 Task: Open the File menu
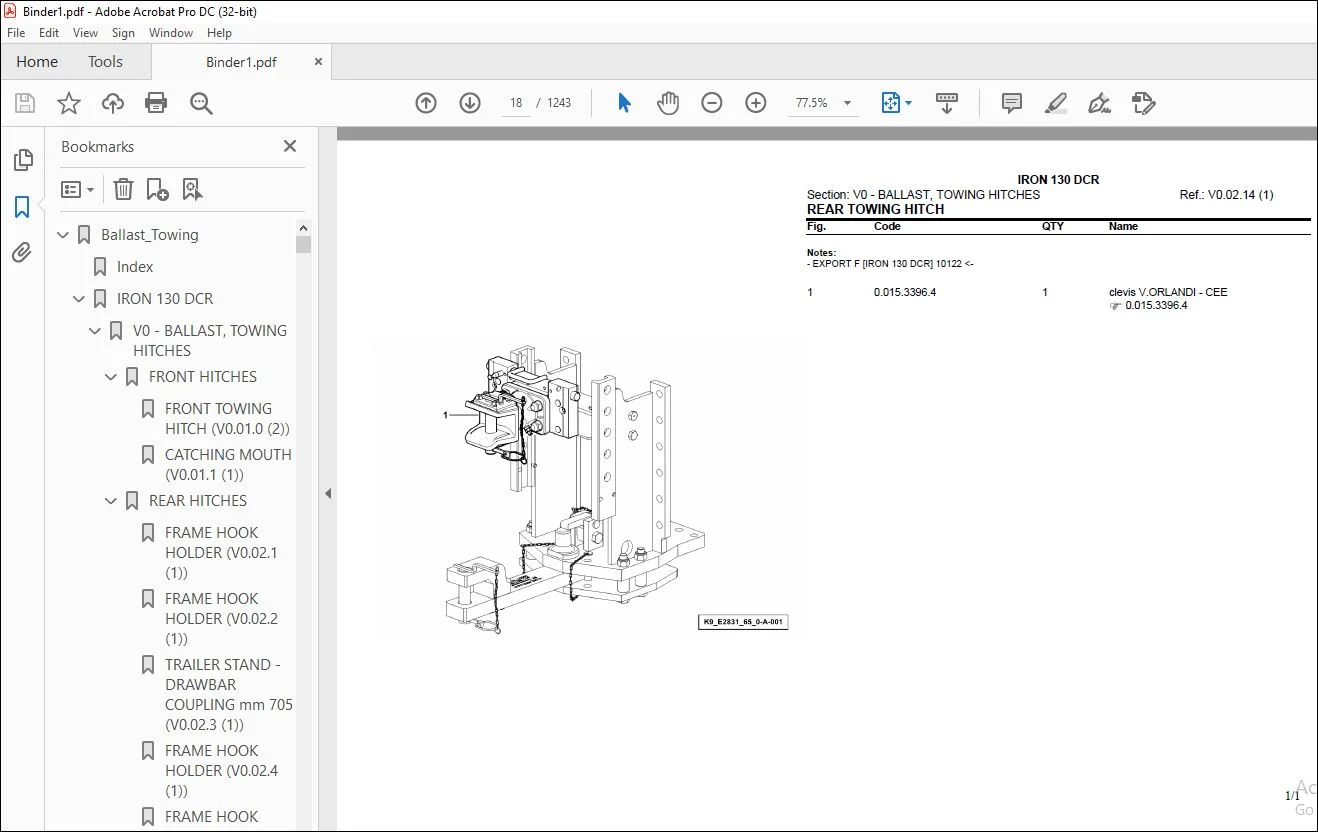(16, 33)
